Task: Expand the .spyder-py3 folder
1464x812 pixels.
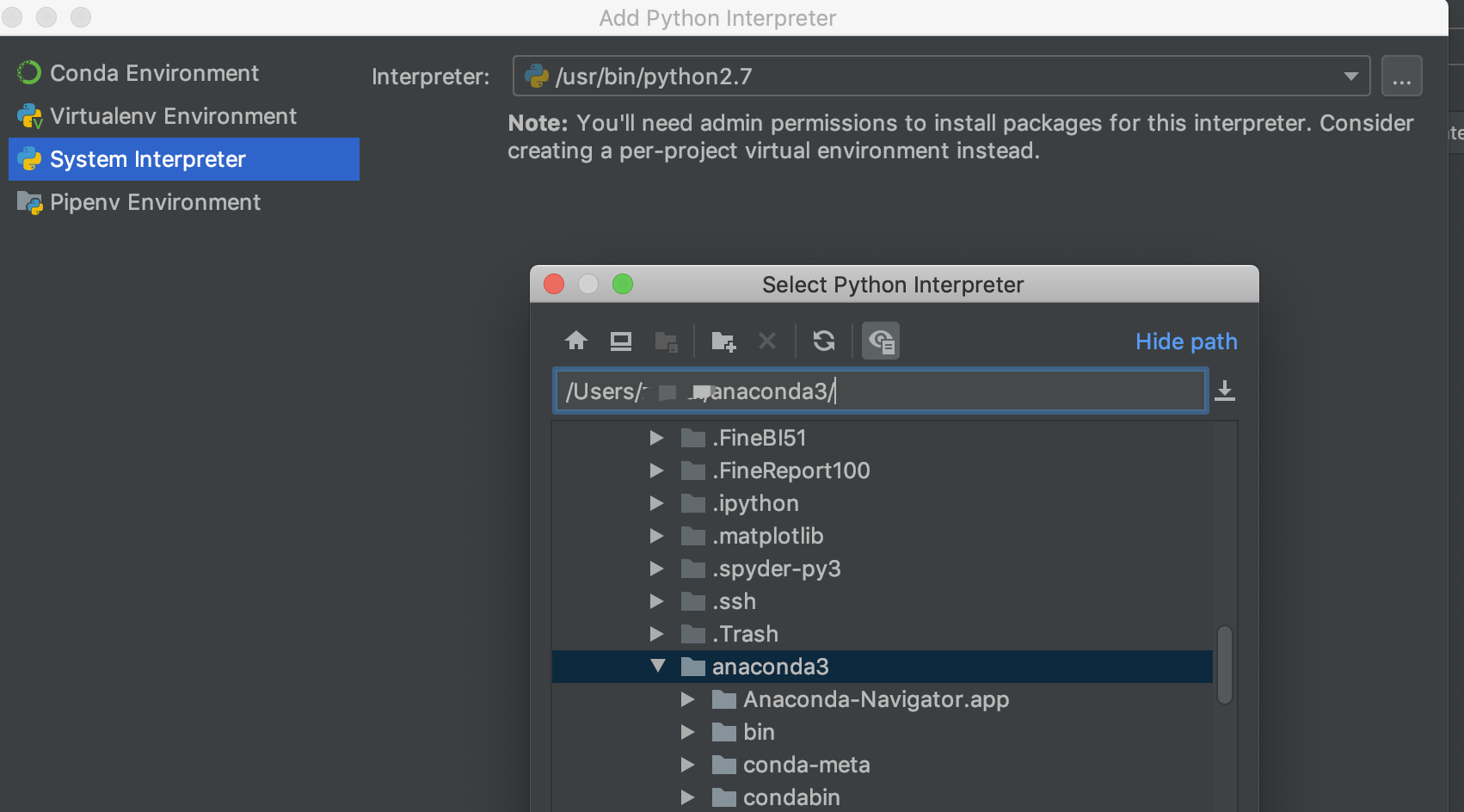Action: click(656, 569)
